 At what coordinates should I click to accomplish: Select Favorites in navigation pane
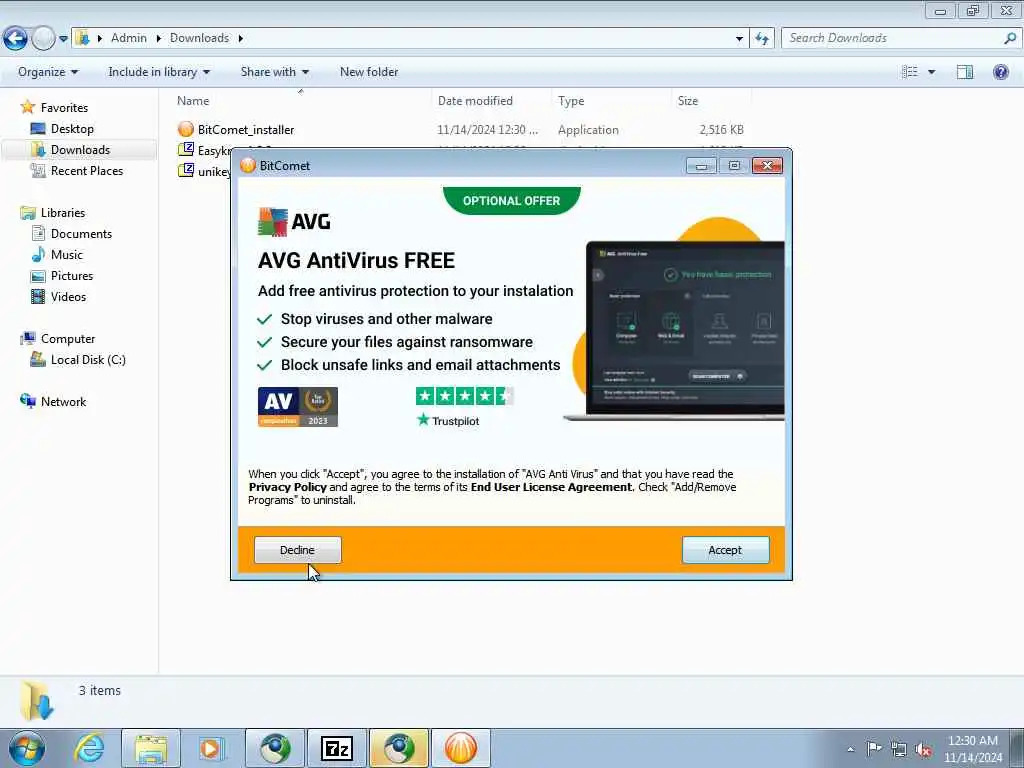[64, 108]
